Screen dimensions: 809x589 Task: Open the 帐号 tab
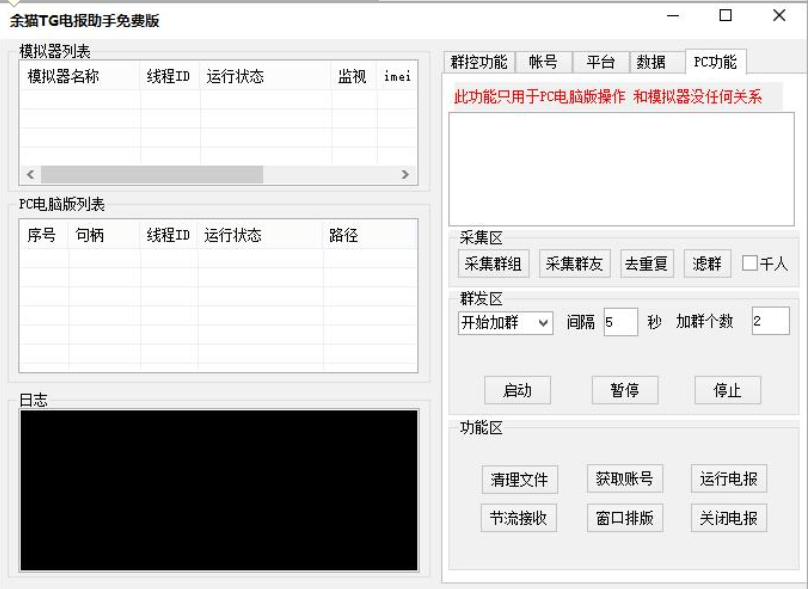pyautogui.click(x=543, y=62)
